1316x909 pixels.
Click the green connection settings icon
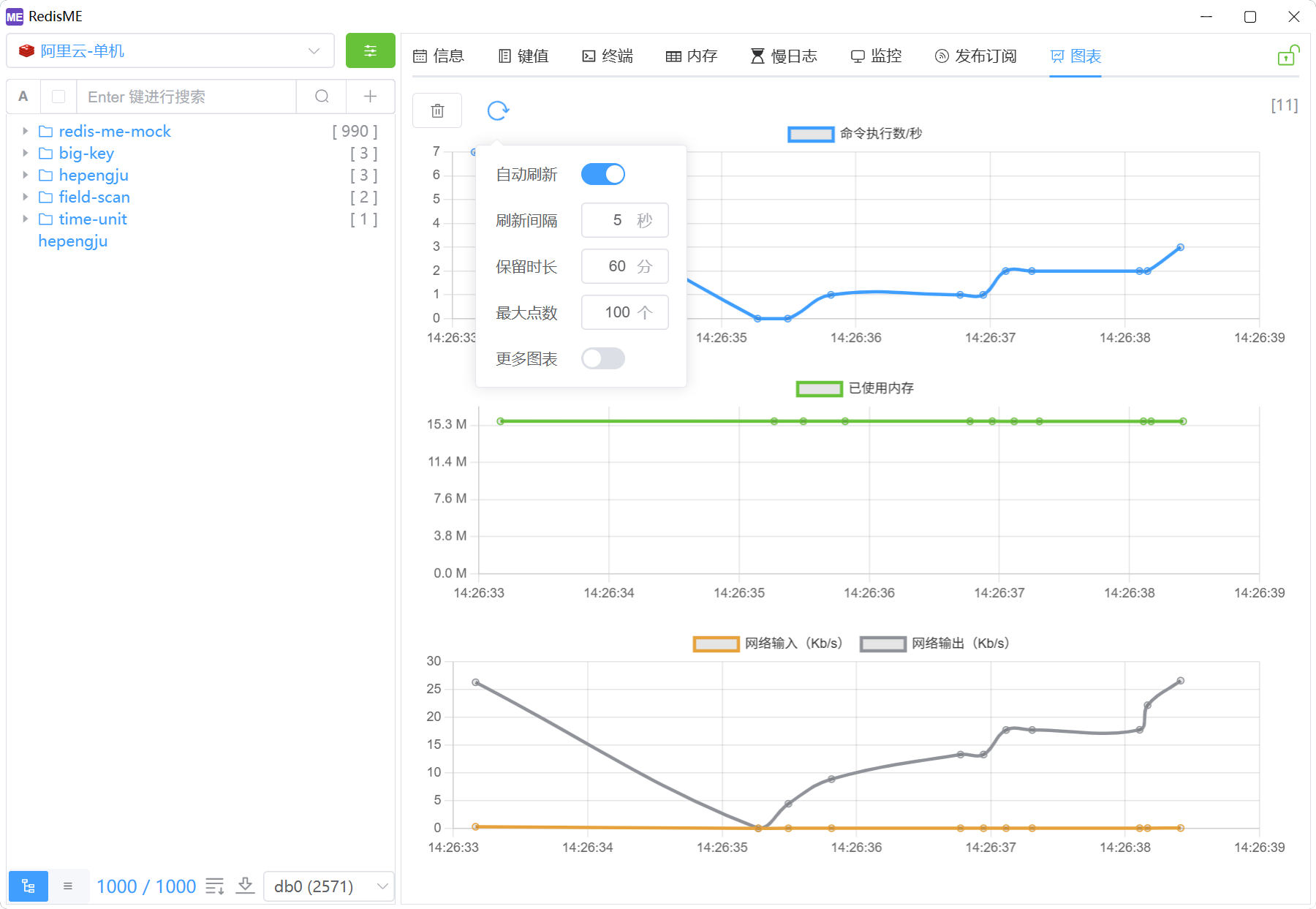click(x=370, y=50)
